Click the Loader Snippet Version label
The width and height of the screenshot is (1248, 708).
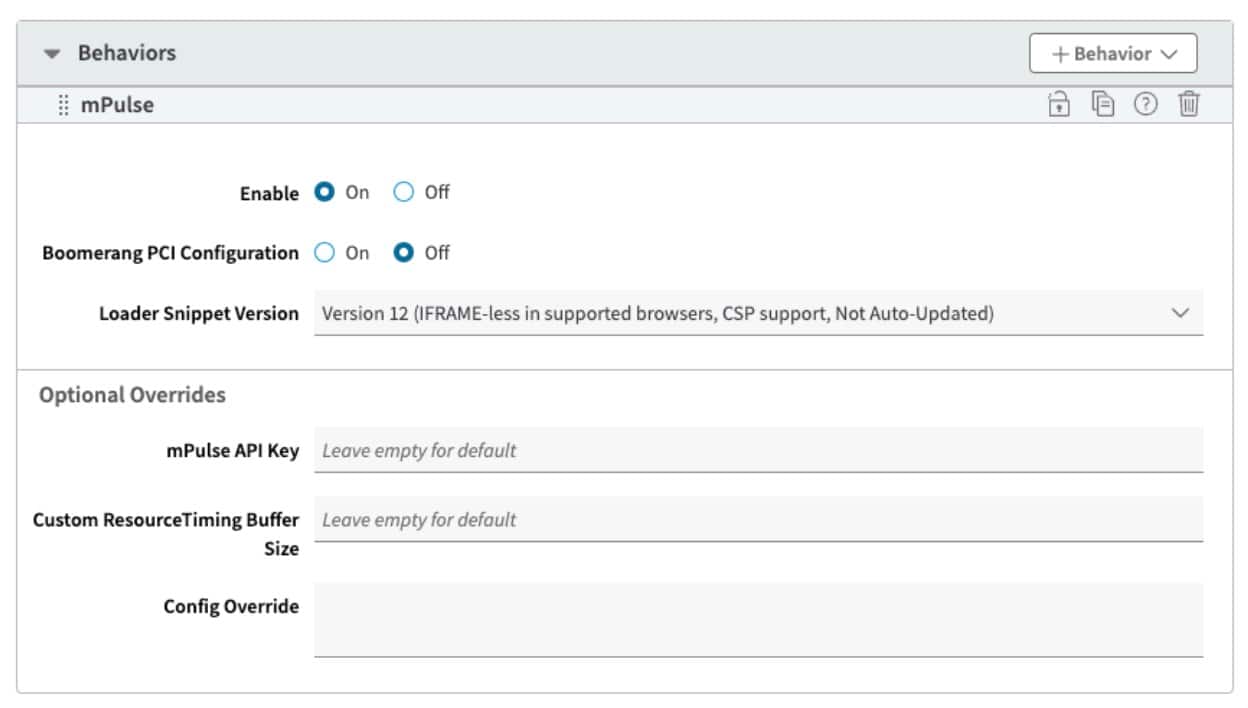point(198,314)
